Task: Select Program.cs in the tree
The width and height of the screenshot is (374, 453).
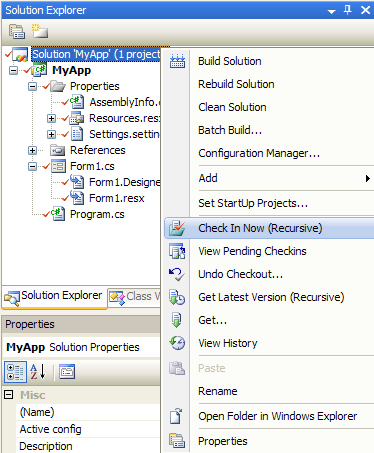Action: click(97, 214)
